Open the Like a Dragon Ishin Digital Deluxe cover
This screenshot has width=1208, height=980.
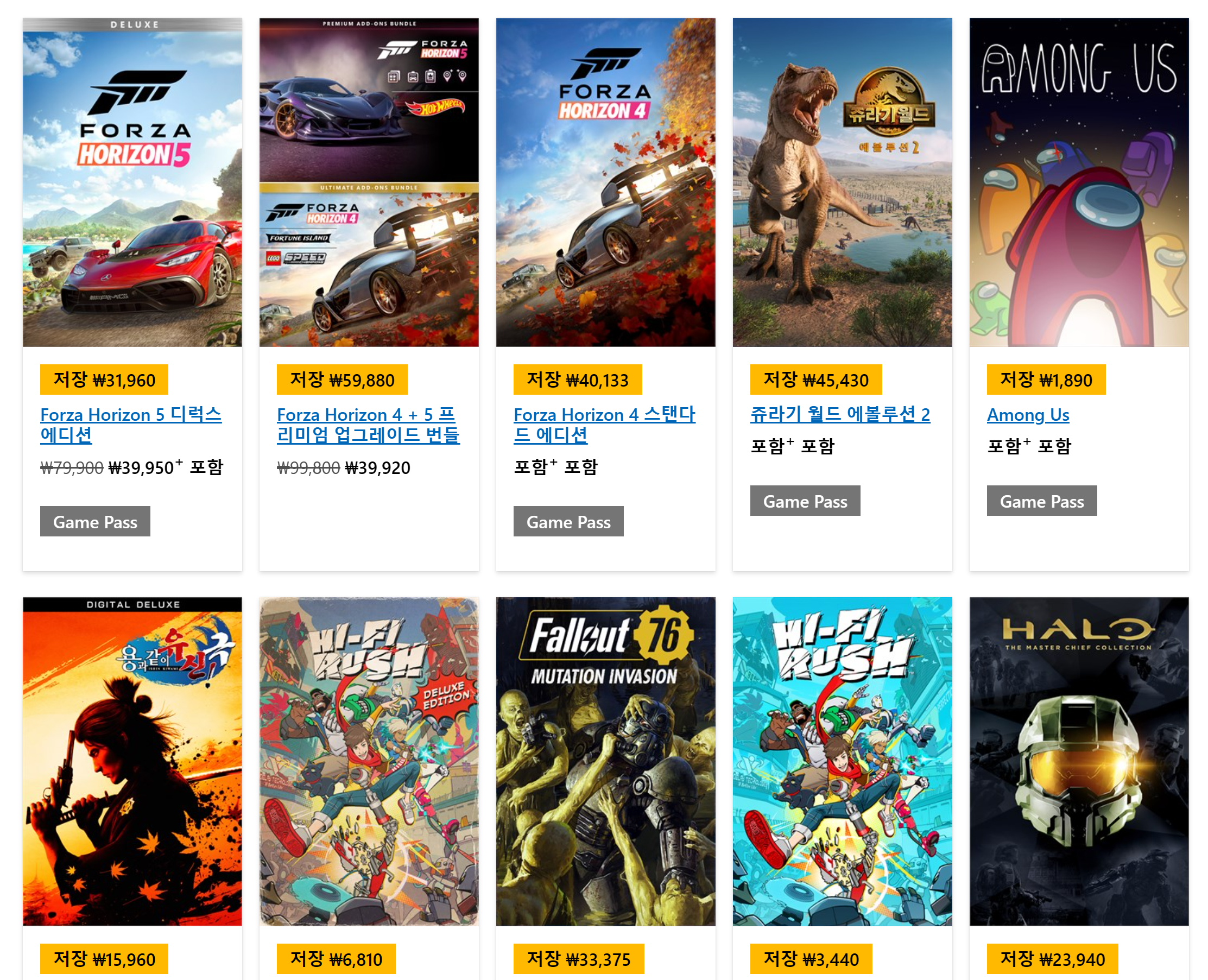tap(132, 762)
